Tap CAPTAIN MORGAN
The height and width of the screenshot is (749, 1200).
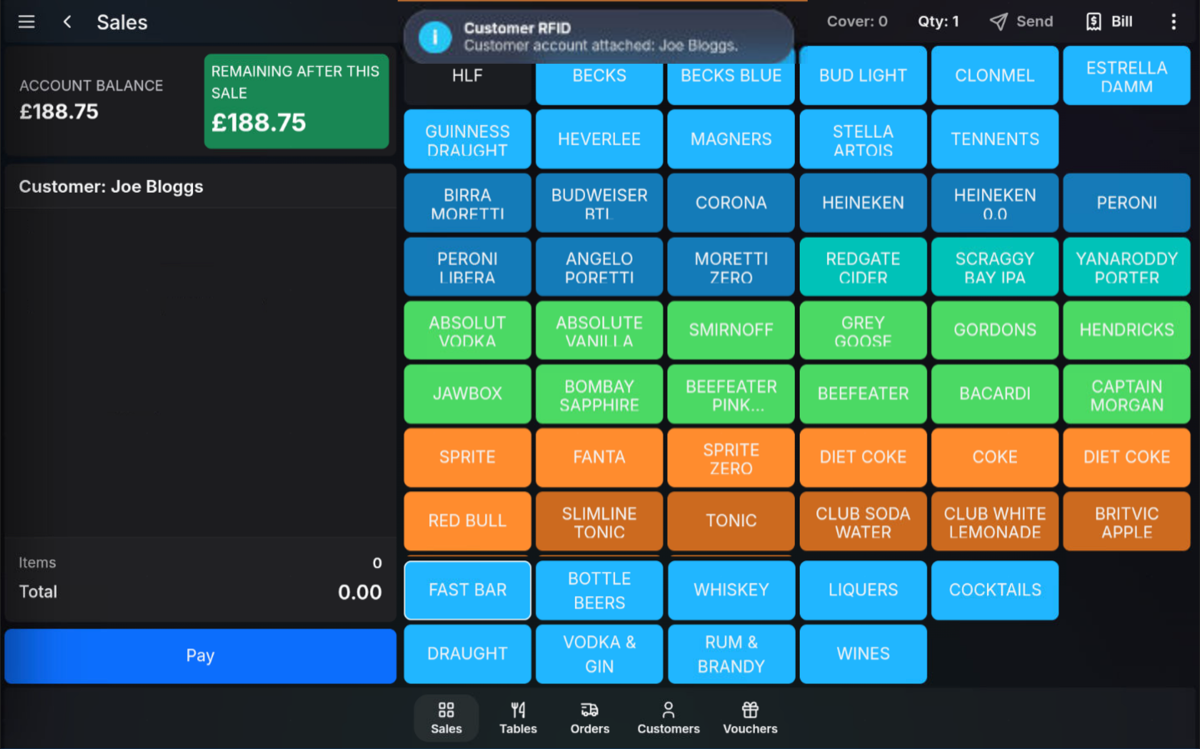coord(1127,394)
